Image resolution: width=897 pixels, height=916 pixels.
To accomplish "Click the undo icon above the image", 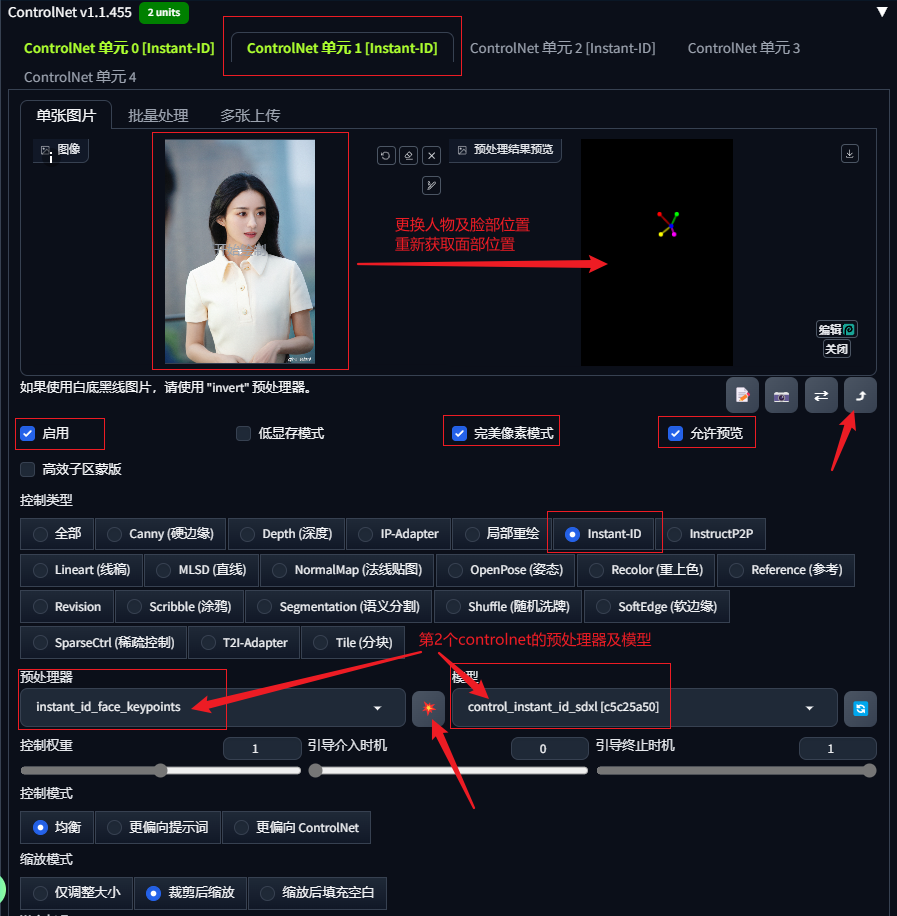I will tap(386, 155).
